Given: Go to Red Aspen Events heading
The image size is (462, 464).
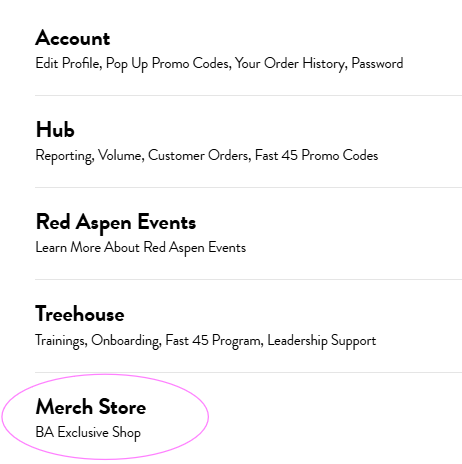Looking at the screenshot, I should pyautogui.click(x=116, y=222).
